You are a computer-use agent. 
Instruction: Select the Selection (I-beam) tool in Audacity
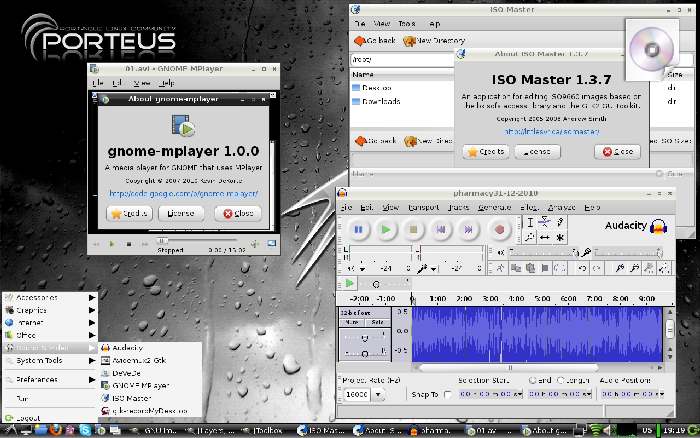(x=530, y=222)
